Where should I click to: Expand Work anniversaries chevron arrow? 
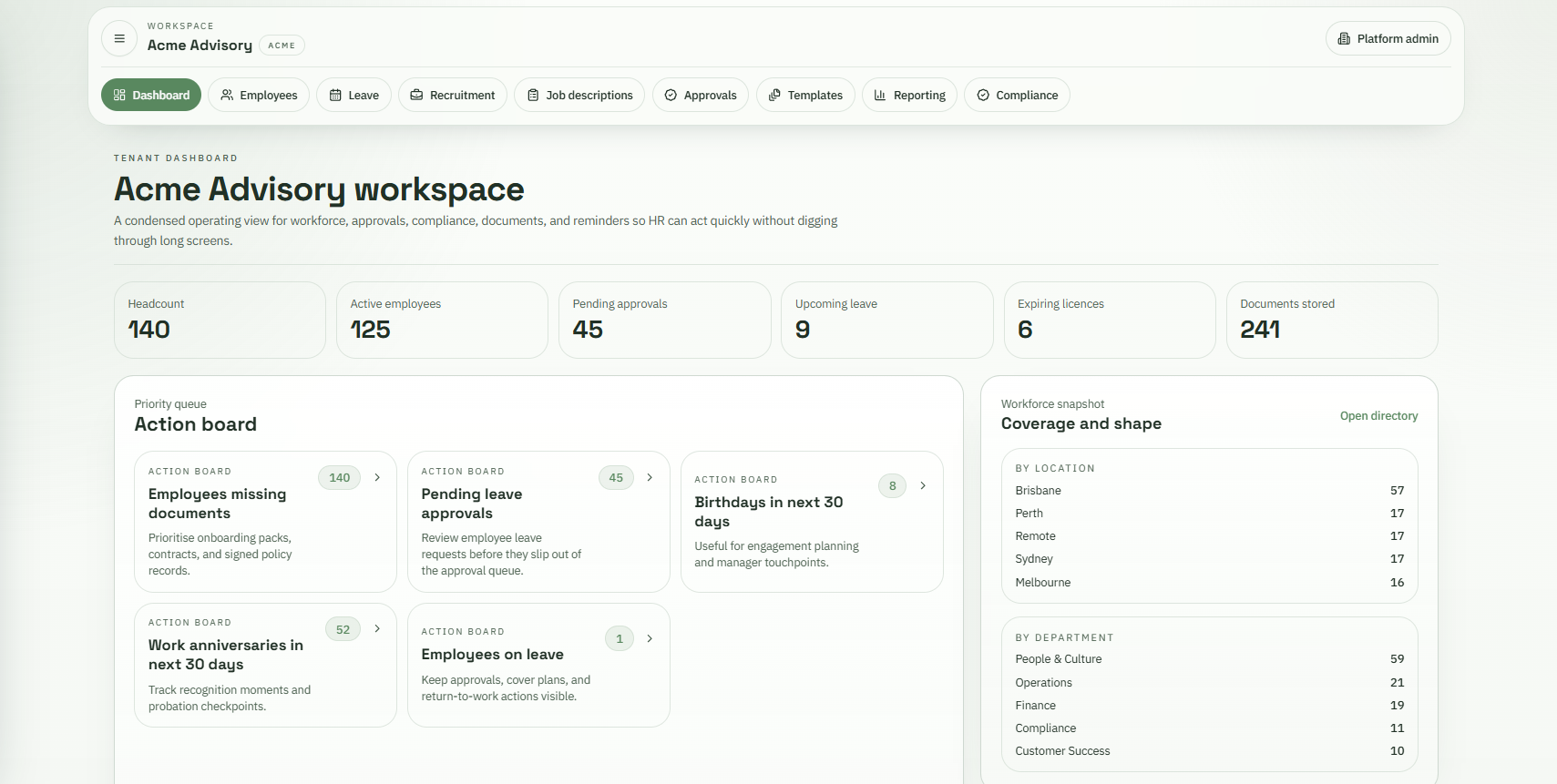[377, 628]
